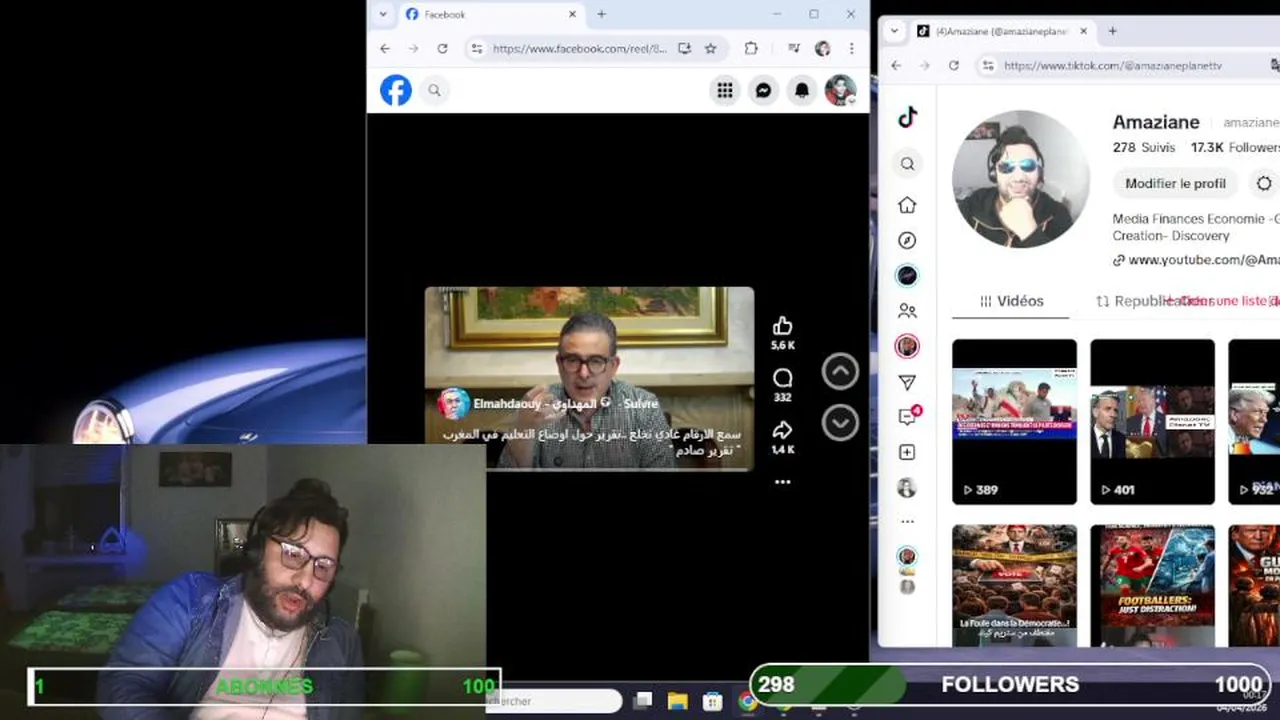Open Facebook Messenger icon
Viewport: 1280px width, 720px height.
(x=763, y=90)
